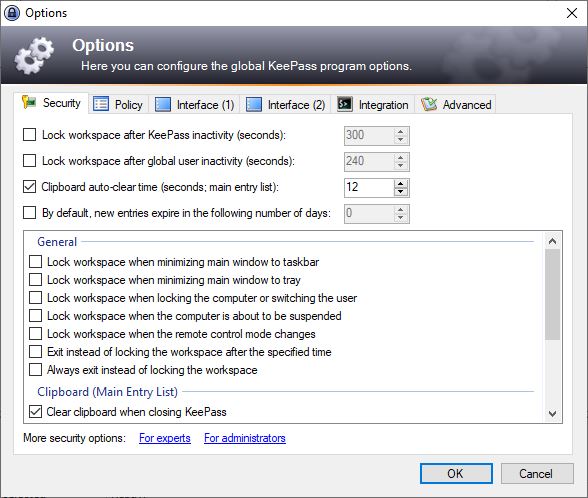Check Lock workspace when minimizing to tray
Screen dimensions: 588x498
(35, 279)
